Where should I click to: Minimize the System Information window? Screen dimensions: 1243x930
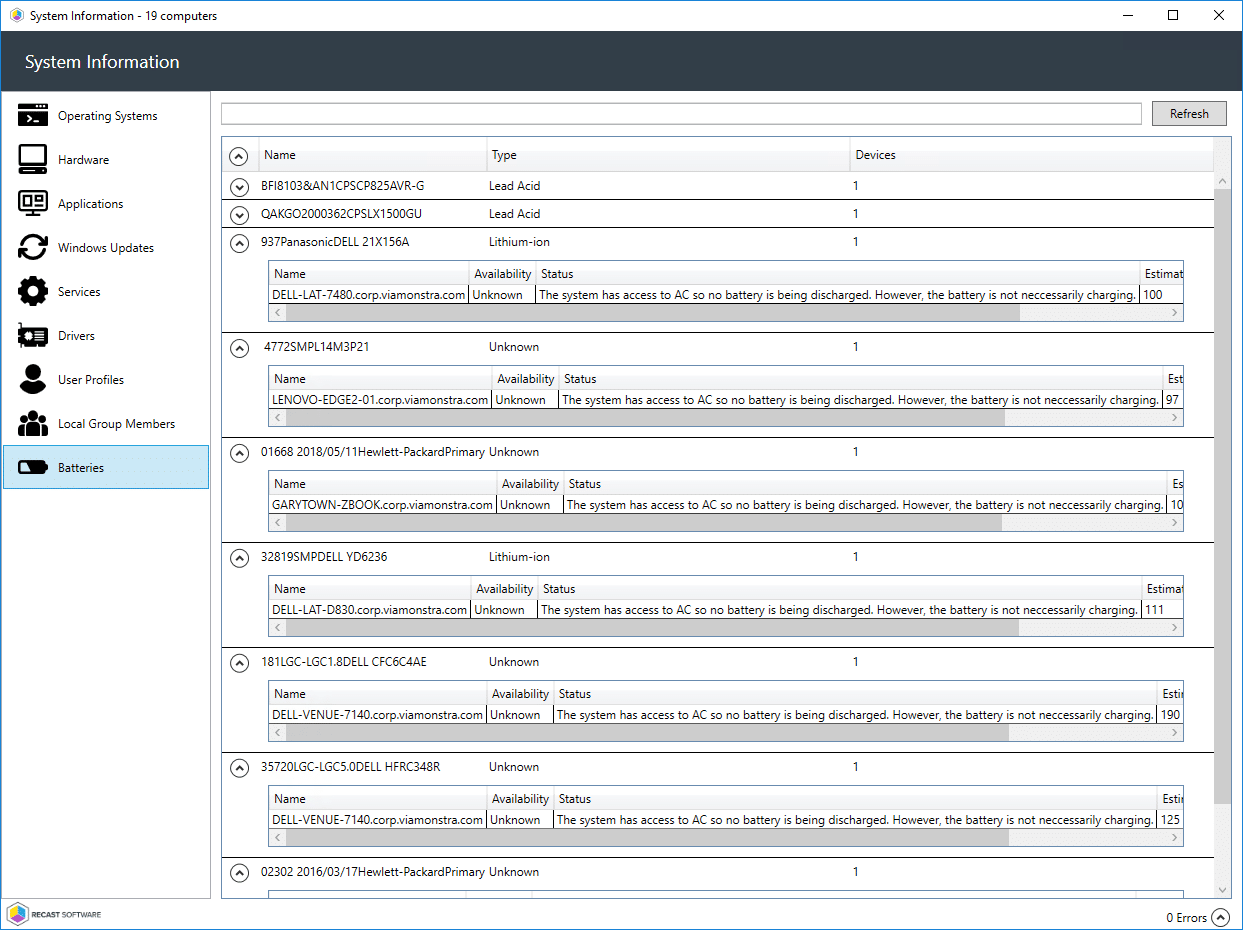(x=1128, y=15)
